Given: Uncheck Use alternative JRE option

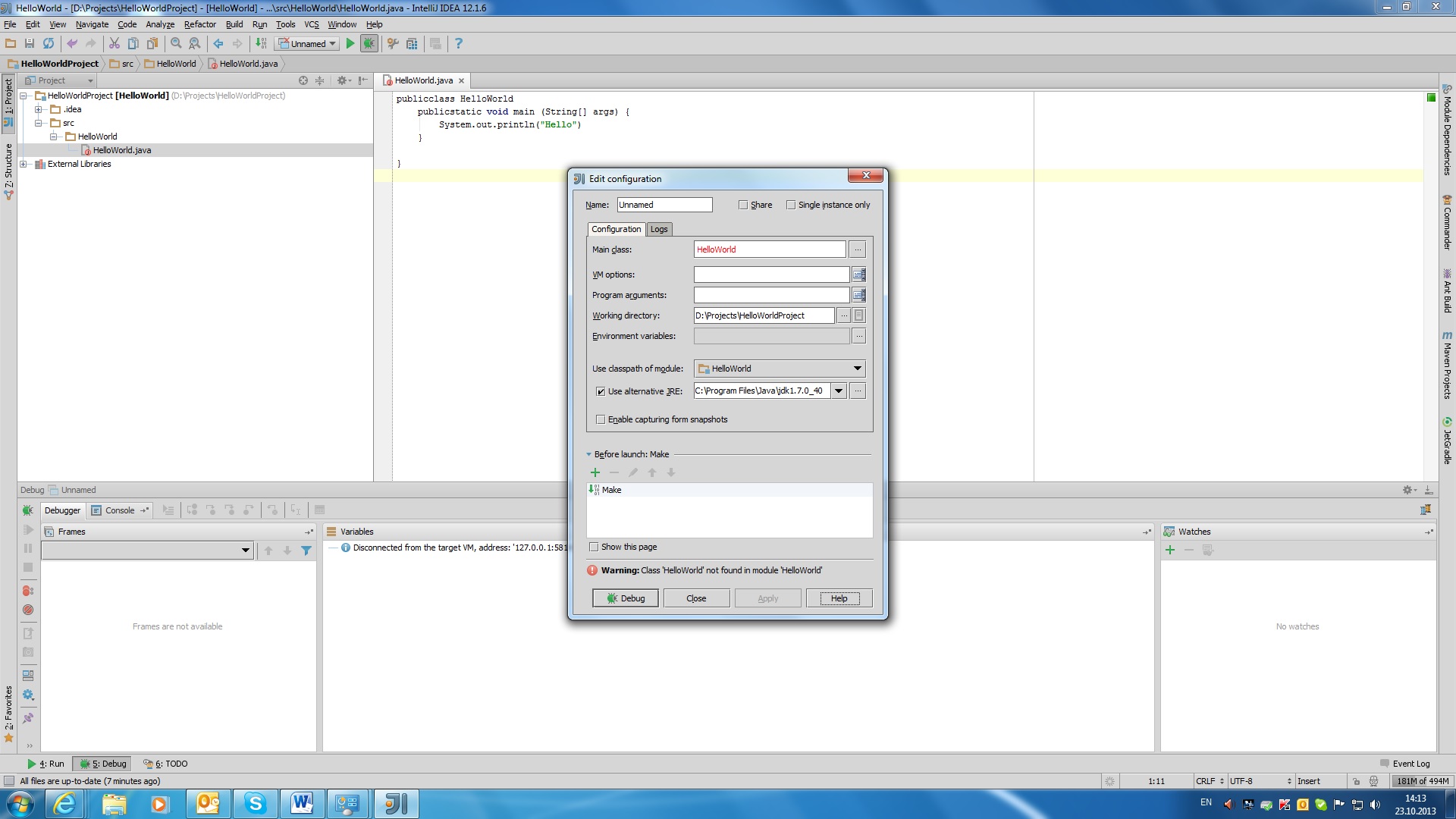Looking at the screenshot, I should (x=601, y=391).
